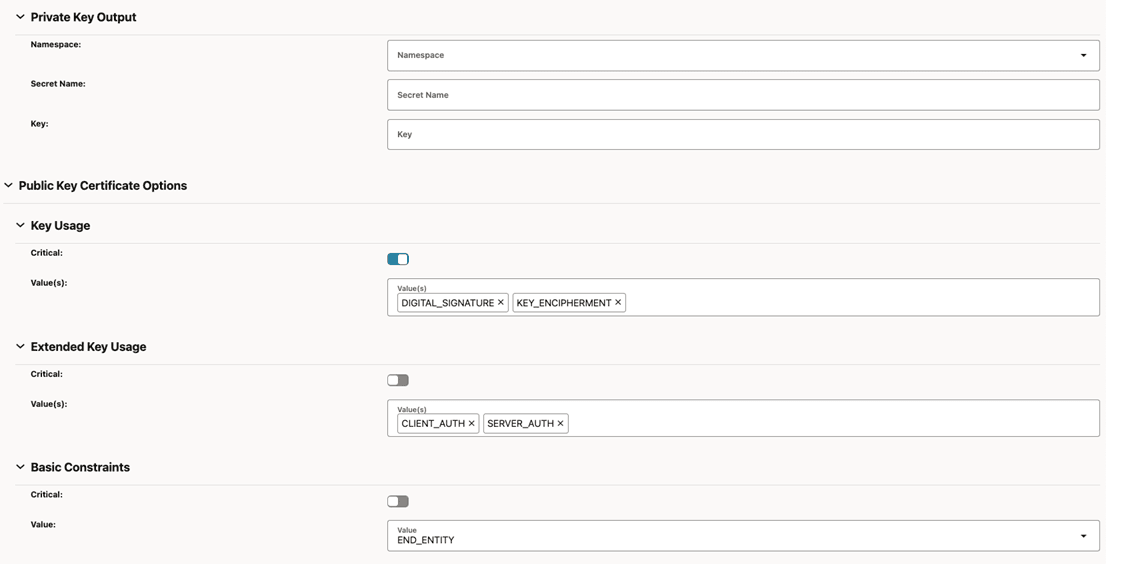Remove the DIGITAL_SIGNATURE chip
Image resolution: width=1128 pixels, height=569 pixels.
[501, 302]
